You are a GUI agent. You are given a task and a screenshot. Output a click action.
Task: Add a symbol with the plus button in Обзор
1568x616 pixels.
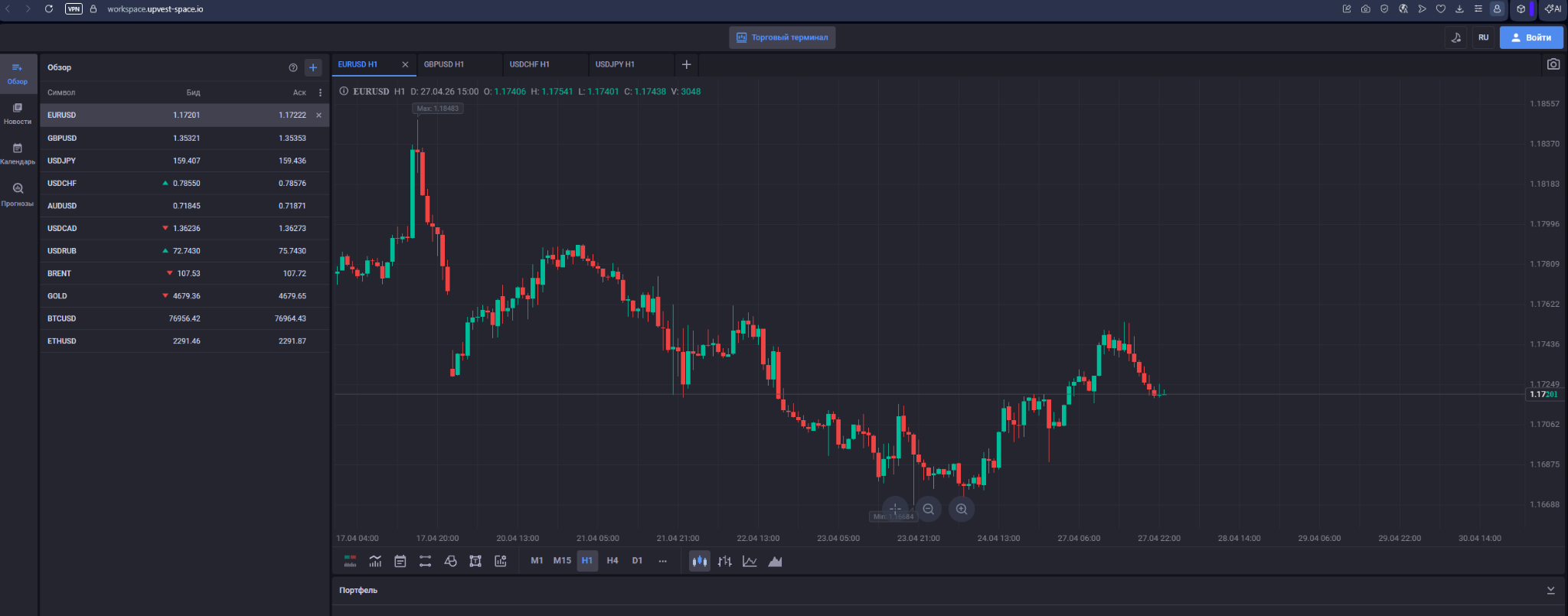[x=313, y=67]
